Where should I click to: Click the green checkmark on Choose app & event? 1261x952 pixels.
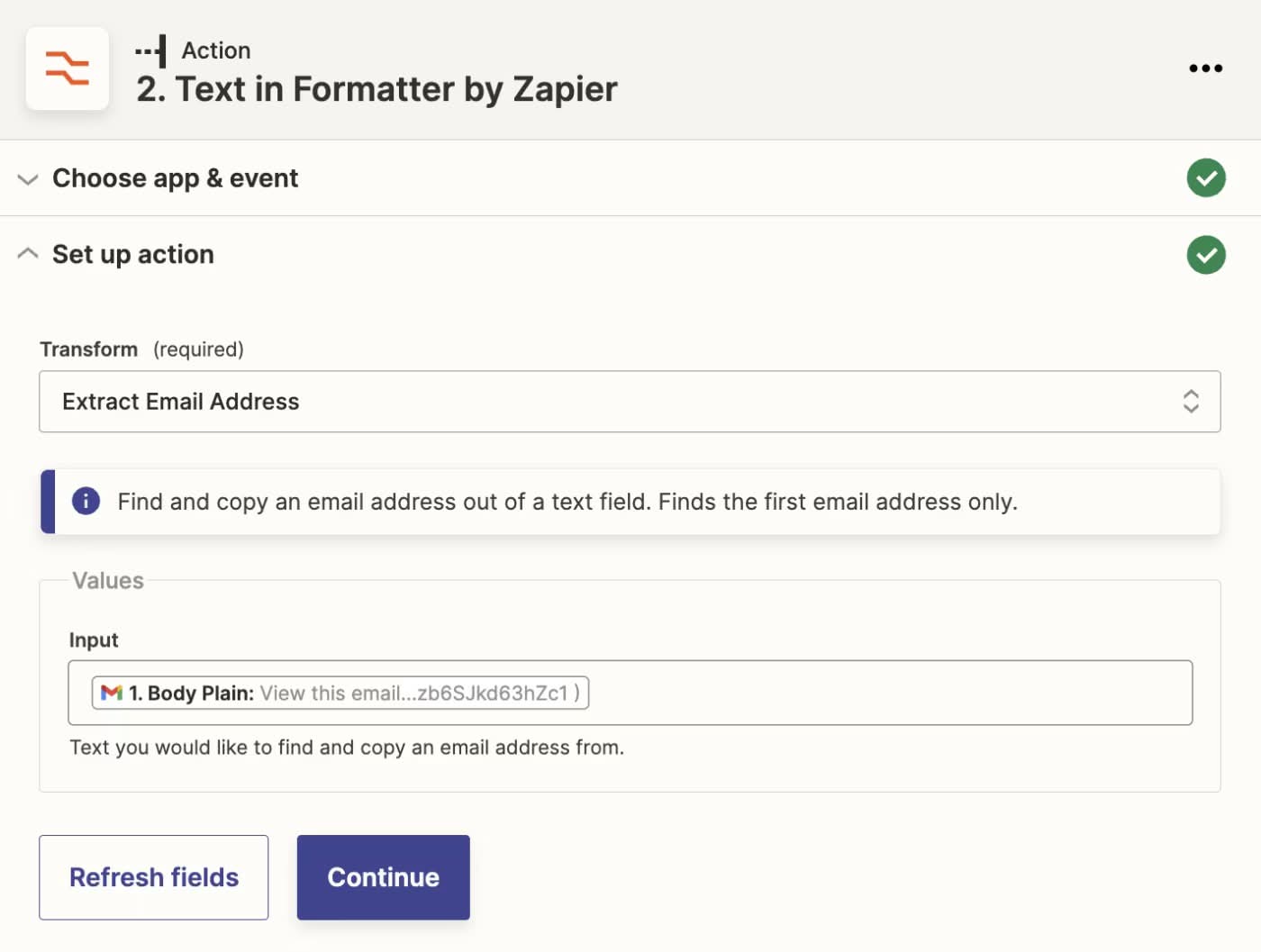[1206, 177]
